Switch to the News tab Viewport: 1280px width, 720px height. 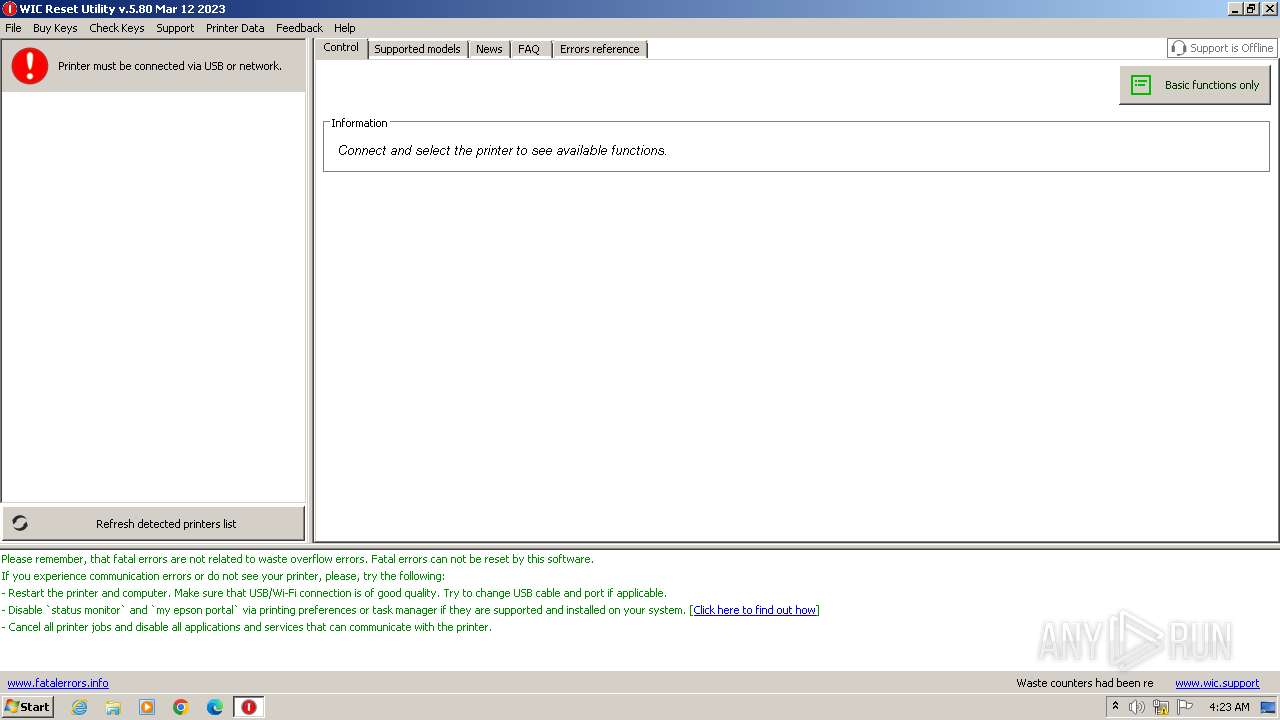tap(489, 49)
